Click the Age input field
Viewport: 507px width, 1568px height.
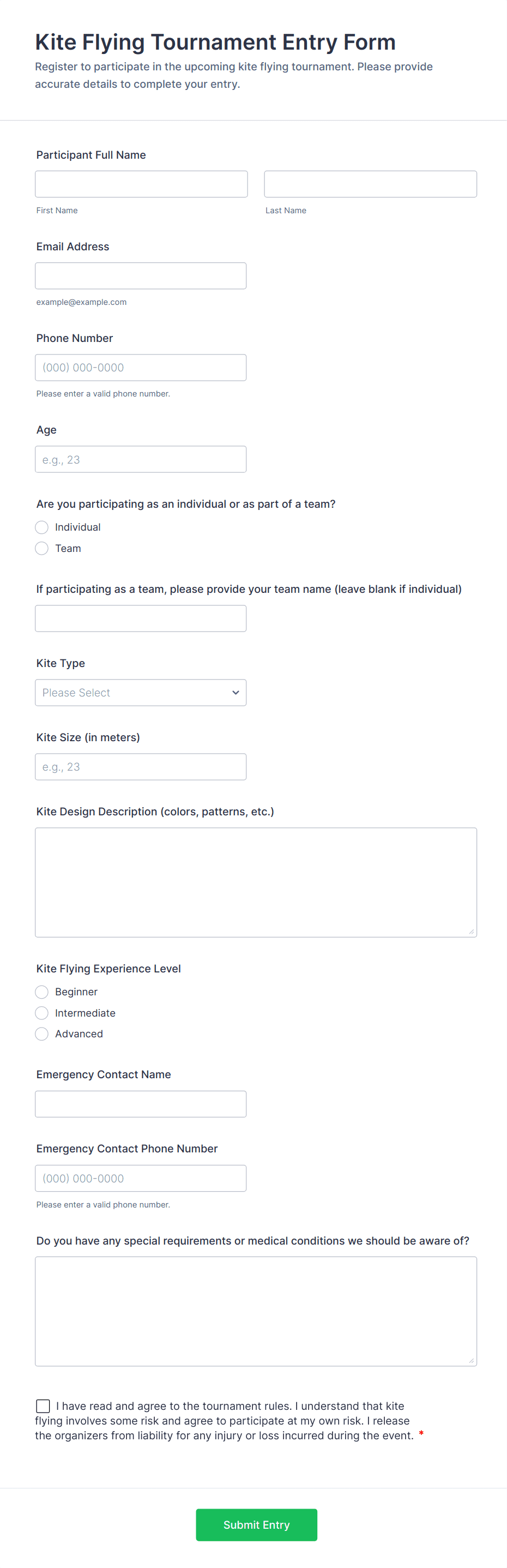[x=141, y=460]
